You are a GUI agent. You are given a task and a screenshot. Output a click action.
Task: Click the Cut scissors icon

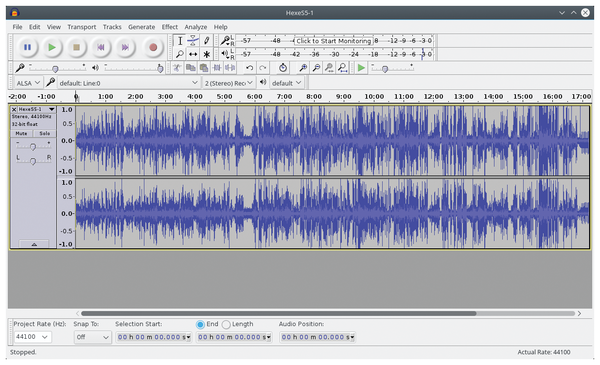pos(177,68)
